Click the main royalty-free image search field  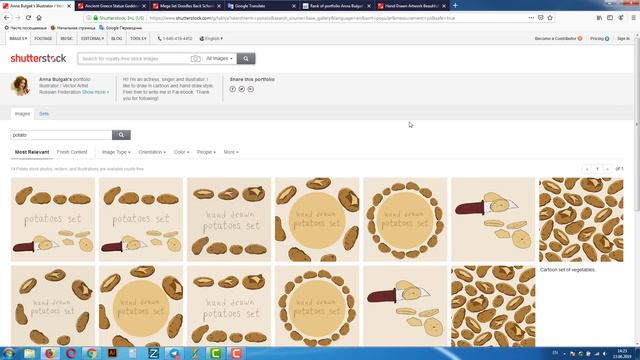coord(135,59)
